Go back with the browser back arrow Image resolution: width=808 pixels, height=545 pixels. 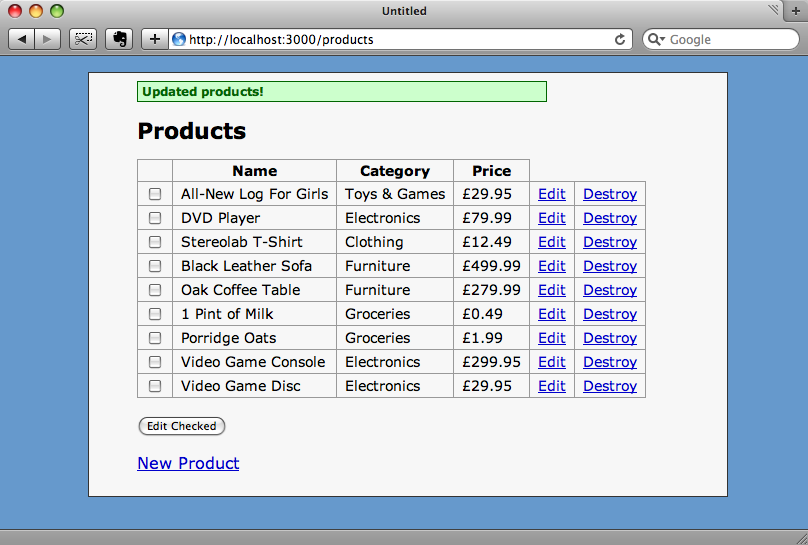pyautogui.click(x=22, y=39)
